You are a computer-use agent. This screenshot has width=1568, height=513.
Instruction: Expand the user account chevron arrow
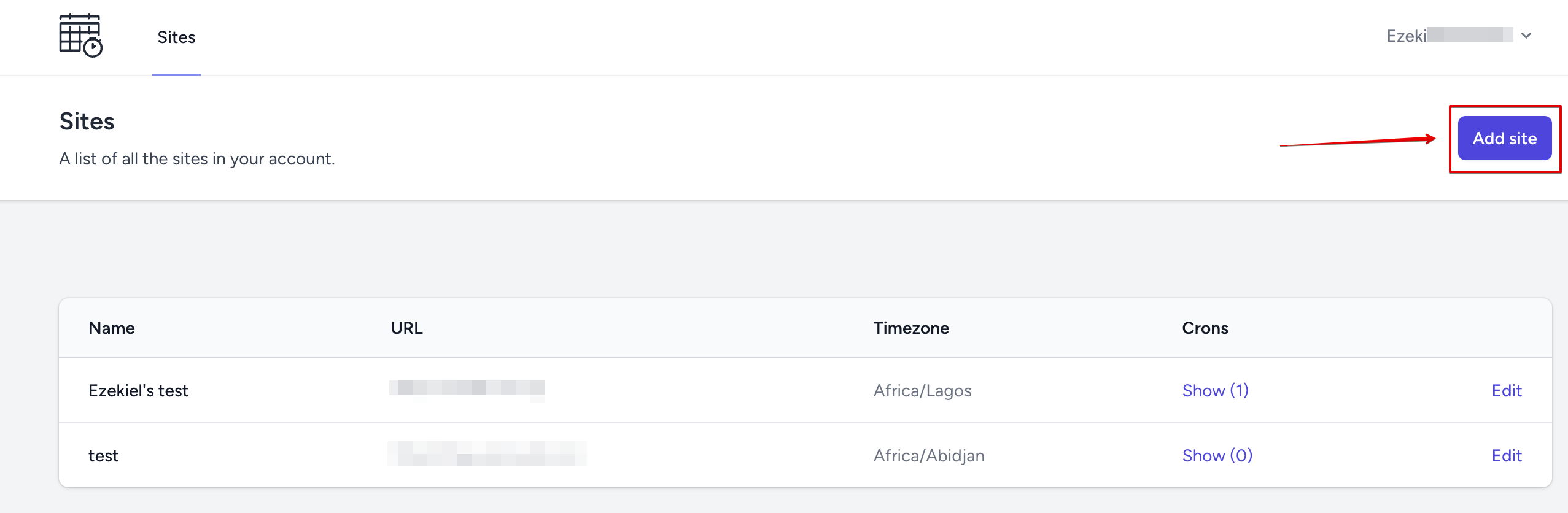(x=1526, y=36)
